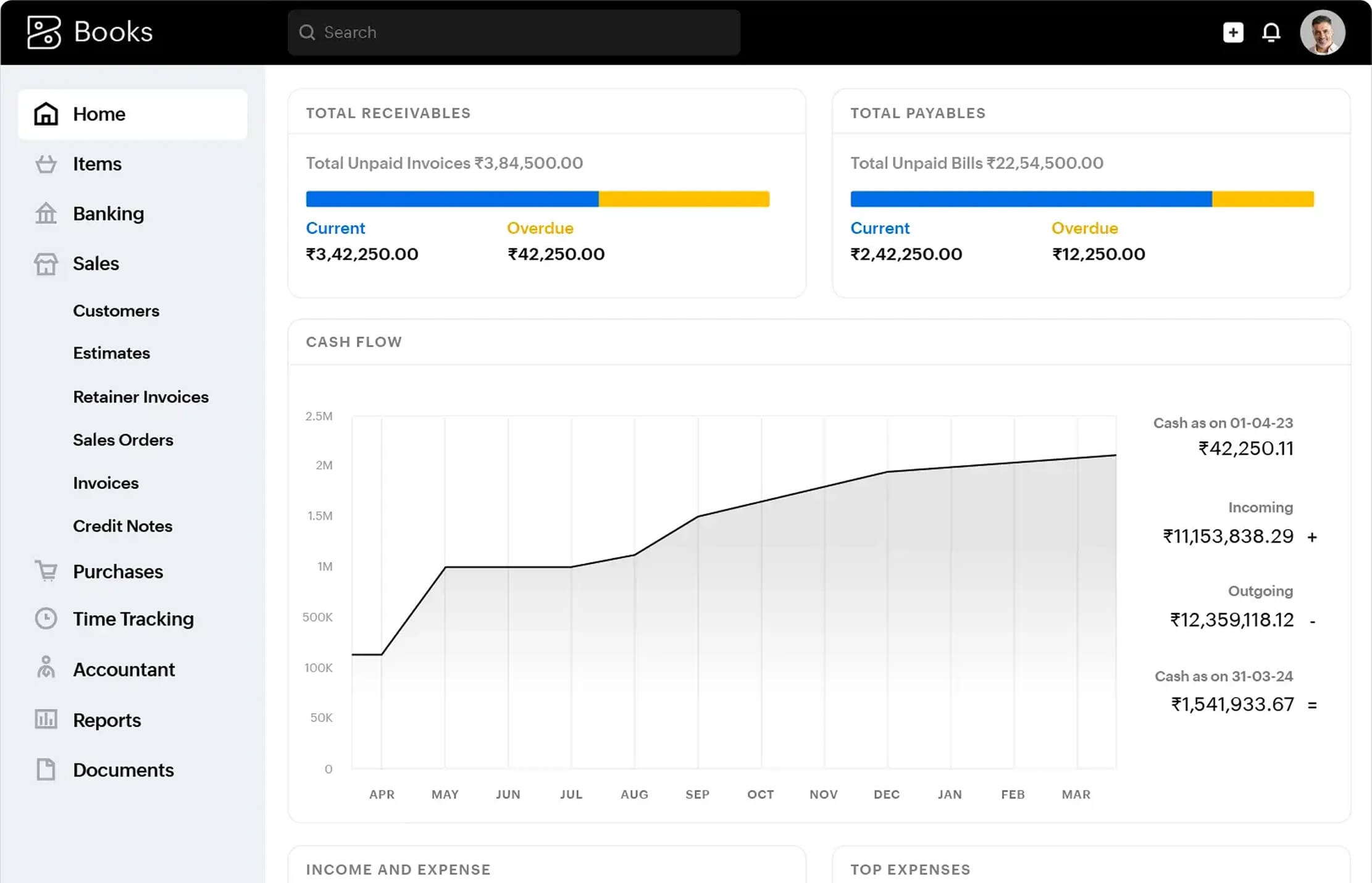Switch to the Invoices page
Image resolution: width=1372 pixels, height=883 pixels.
[x=106, y=483]
